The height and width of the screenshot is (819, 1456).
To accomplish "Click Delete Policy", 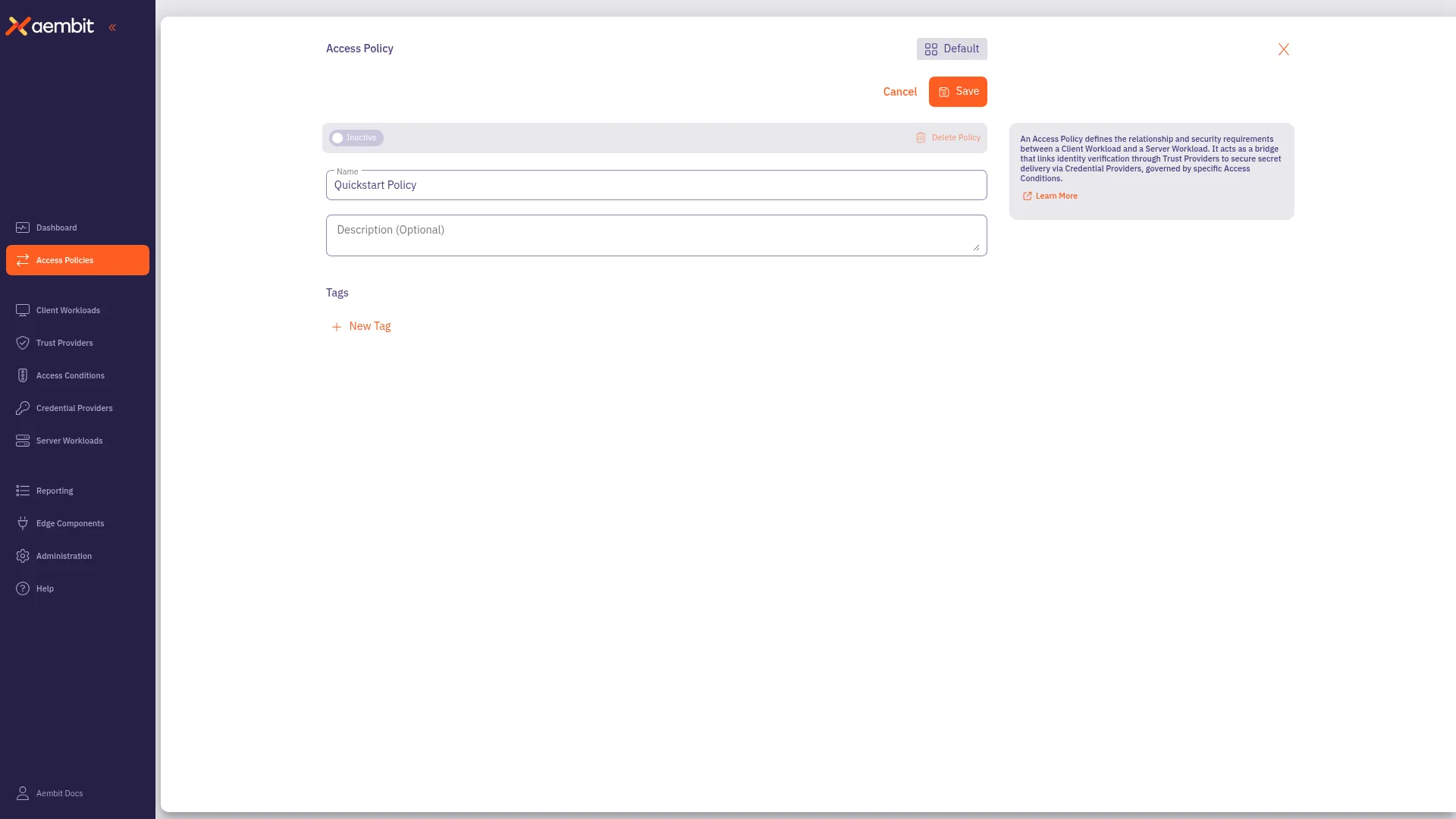I will pyautogui.click(x=948, y=138).
